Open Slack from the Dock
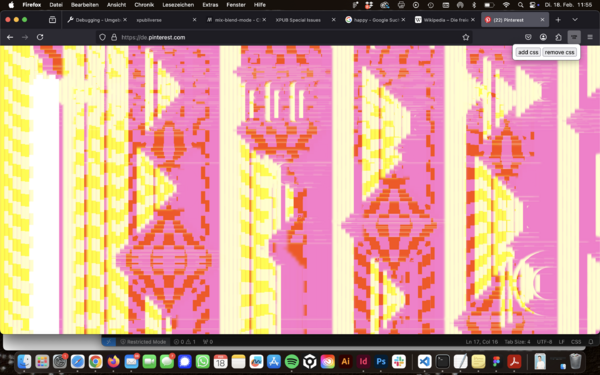Screen dimensions: 600x375 click(399, 361)
